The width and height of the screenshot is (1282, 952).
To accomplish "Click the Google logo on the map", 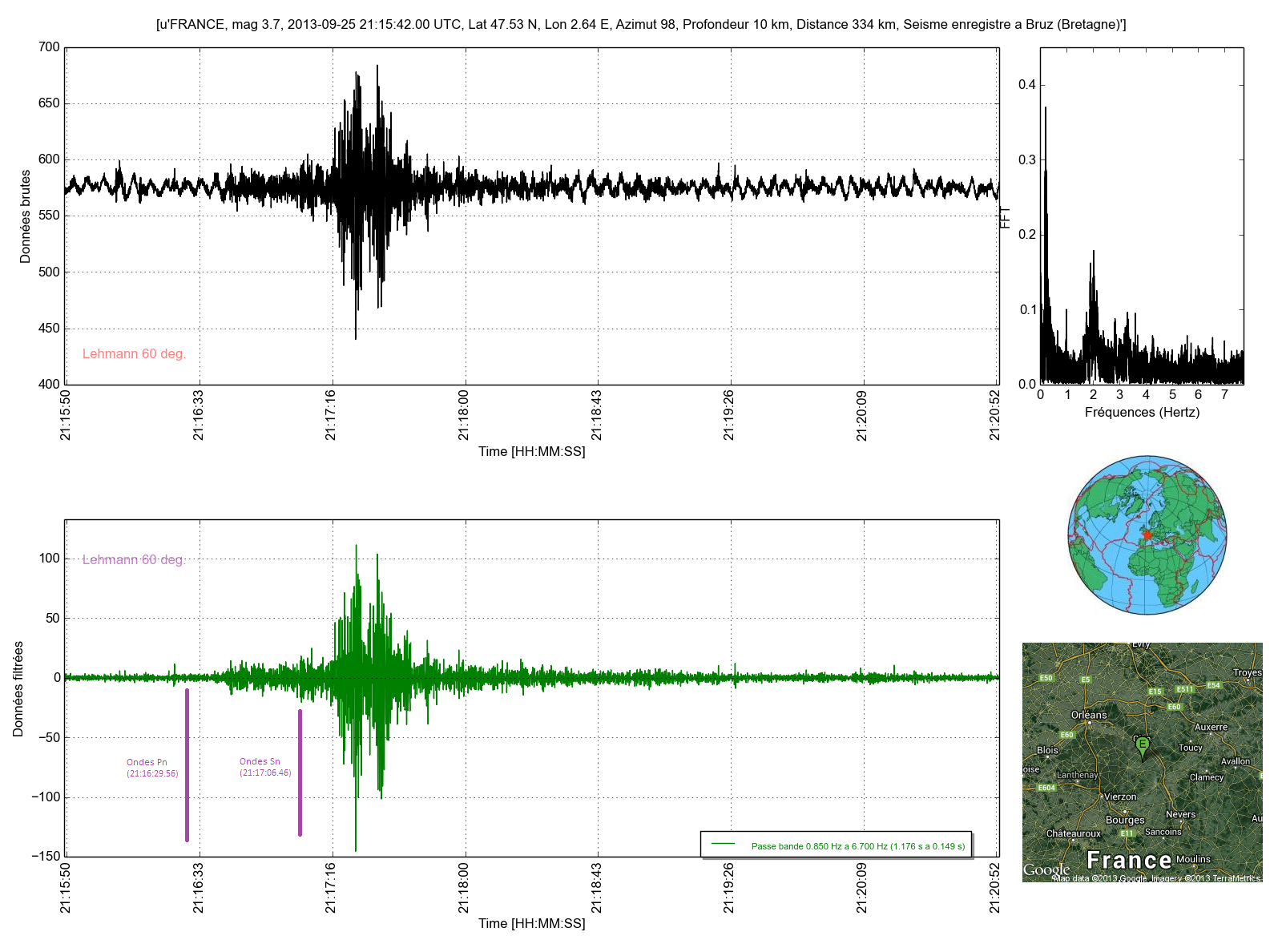I will 1046,869.
